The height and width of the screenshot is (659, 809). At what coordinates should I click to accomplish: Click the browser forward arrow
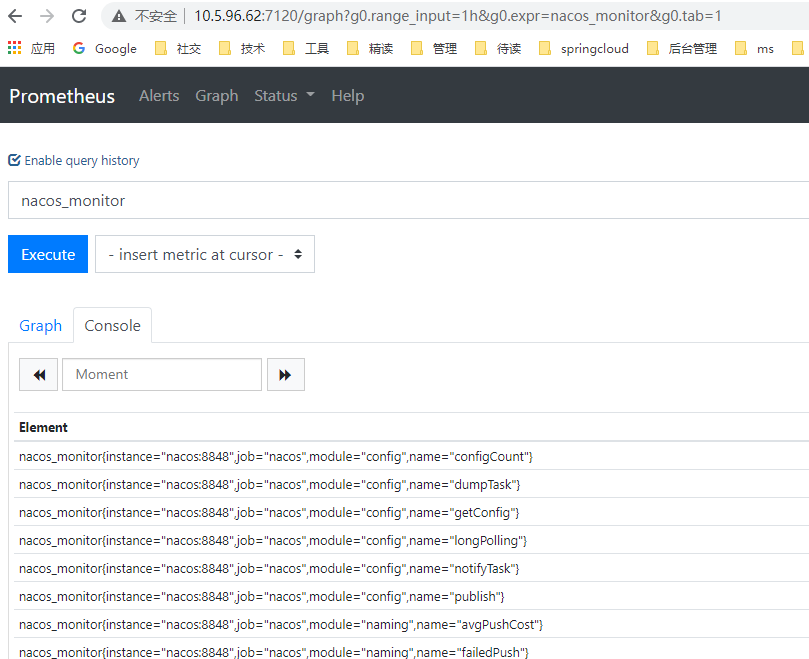(47, 17)
